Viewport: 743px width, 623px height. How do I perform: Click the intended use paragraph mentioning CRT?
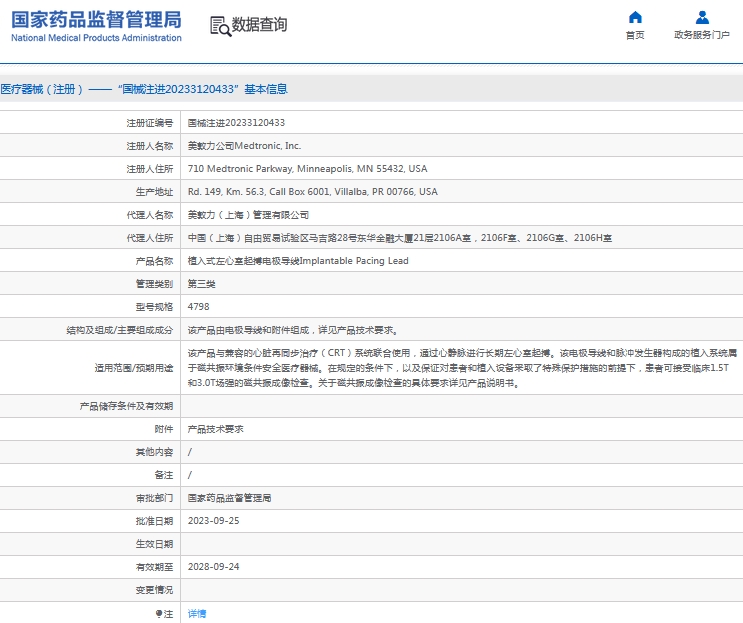pos(462,368)
